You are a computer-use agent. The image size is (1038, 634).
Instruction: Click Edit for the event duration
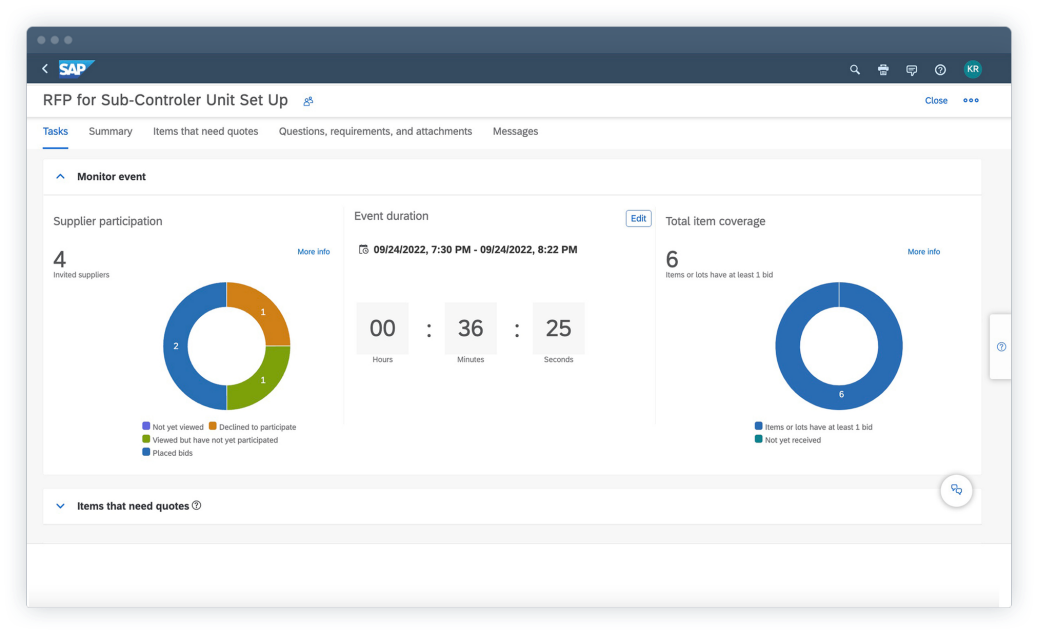pyautogui.click(x=638, y=218)
